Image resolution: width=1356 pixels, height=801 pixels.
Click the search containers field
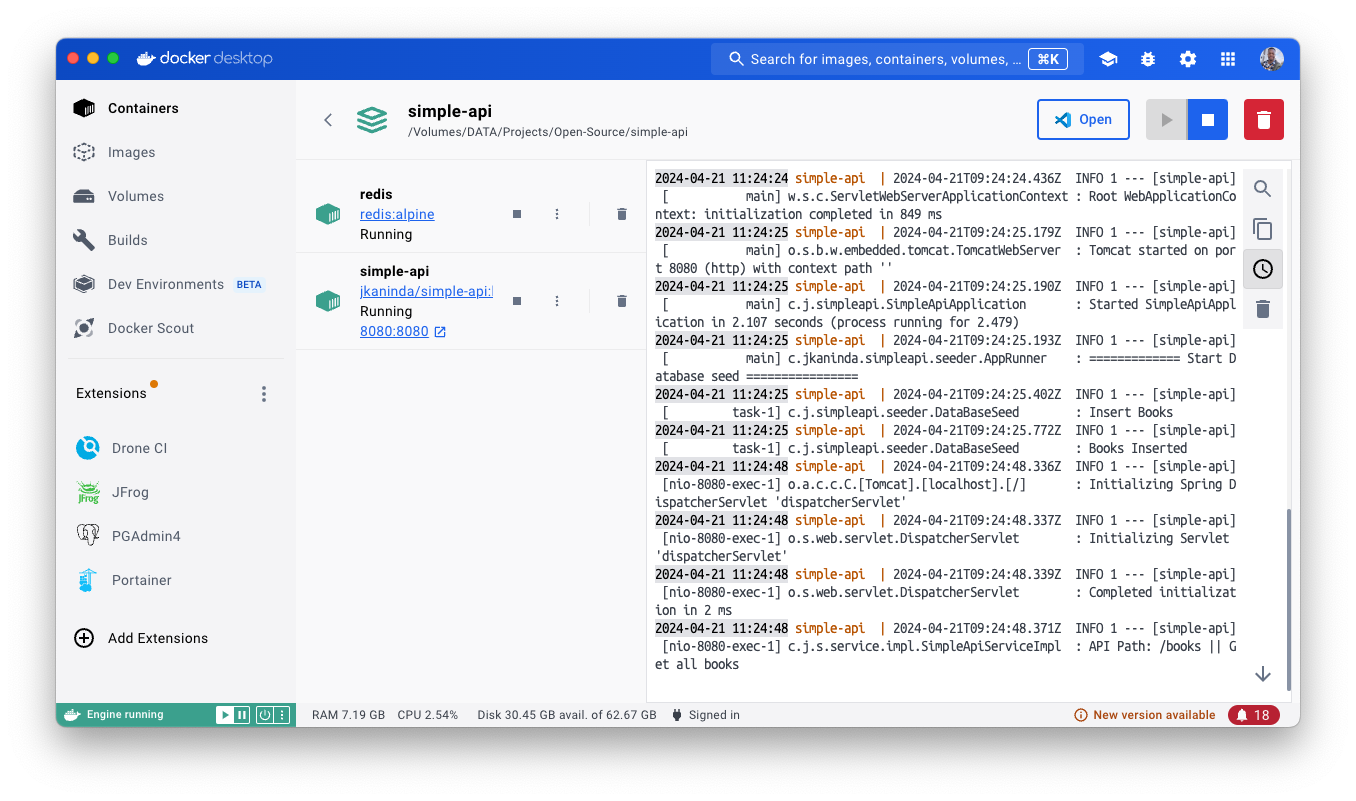(x=897, y=59)
